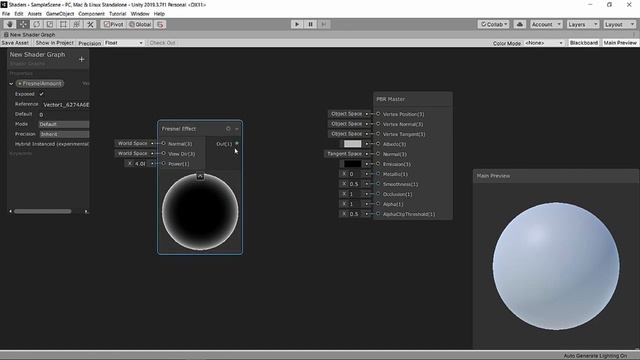Step one frame forward
The image size is (640, 360).
(324, 24)
